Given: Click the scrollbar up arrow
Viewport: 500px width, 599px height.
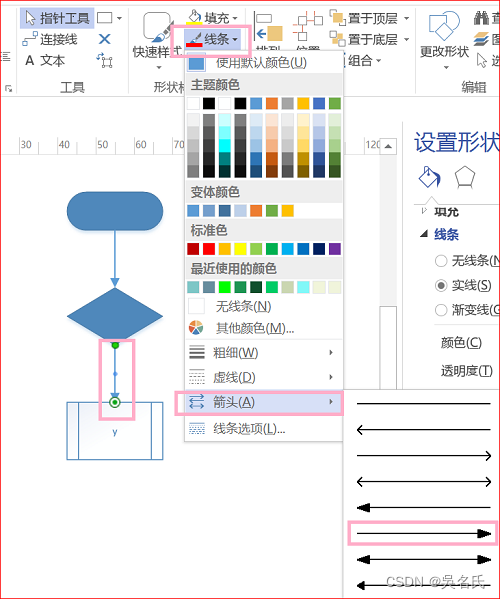Looking at the screenshot, I should pos(388,146).
